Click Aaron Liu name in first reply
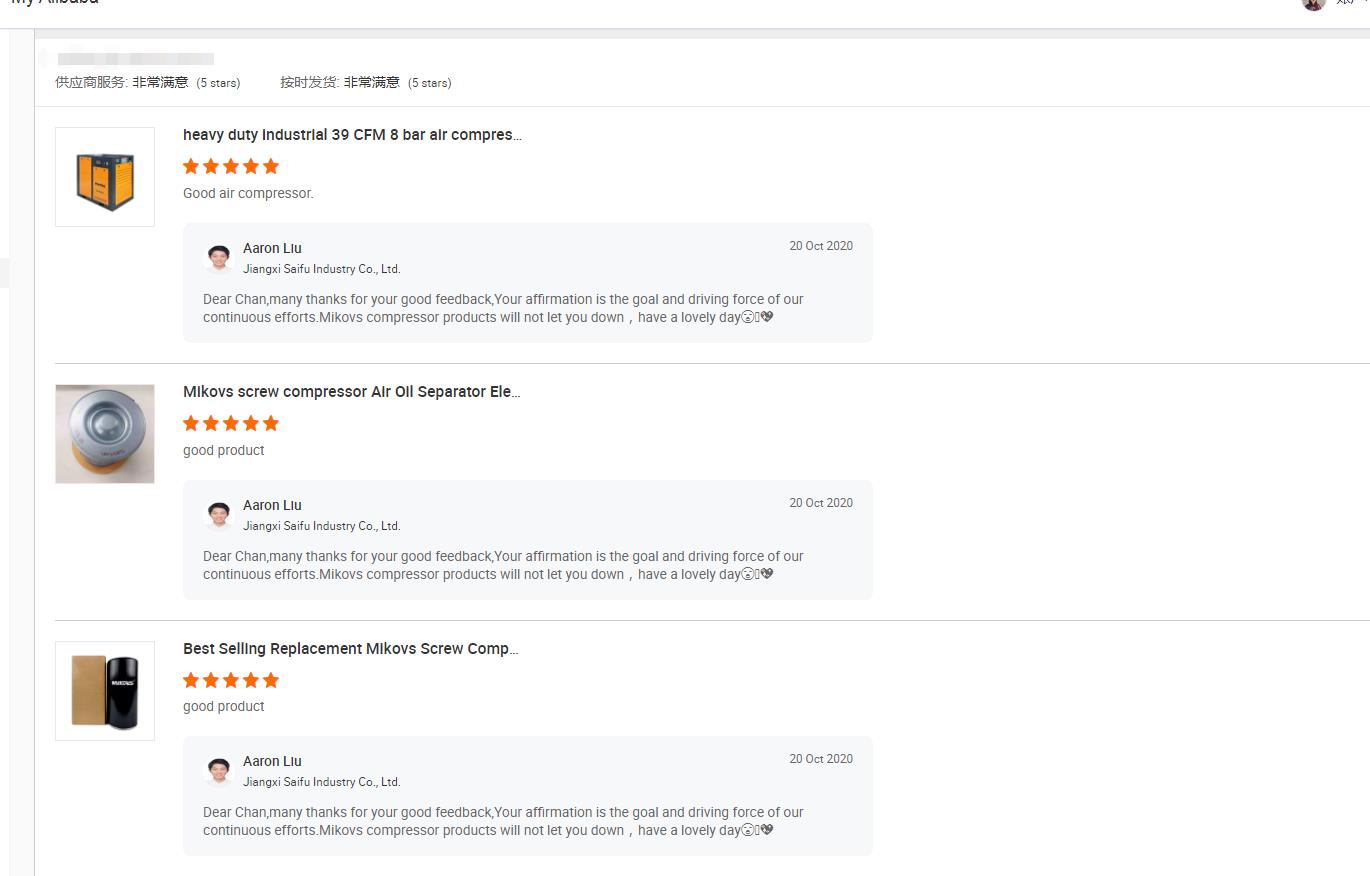Image resolution: width=1370 pixels, height=876 pixels. pos(272,248)
